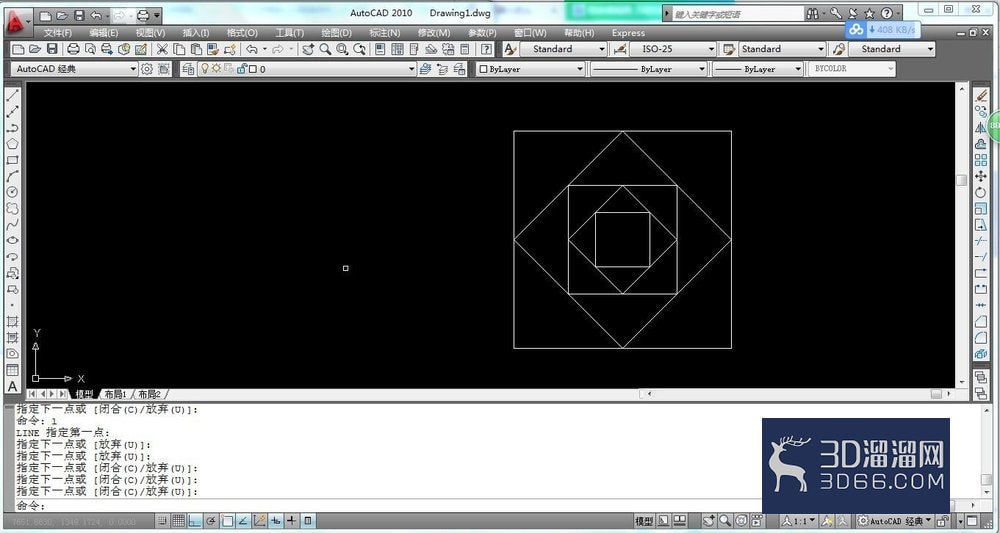Click the Zoom realtime magnifier icon
The height and width of the screenshot is (533, 1000).
coord(325,49)
